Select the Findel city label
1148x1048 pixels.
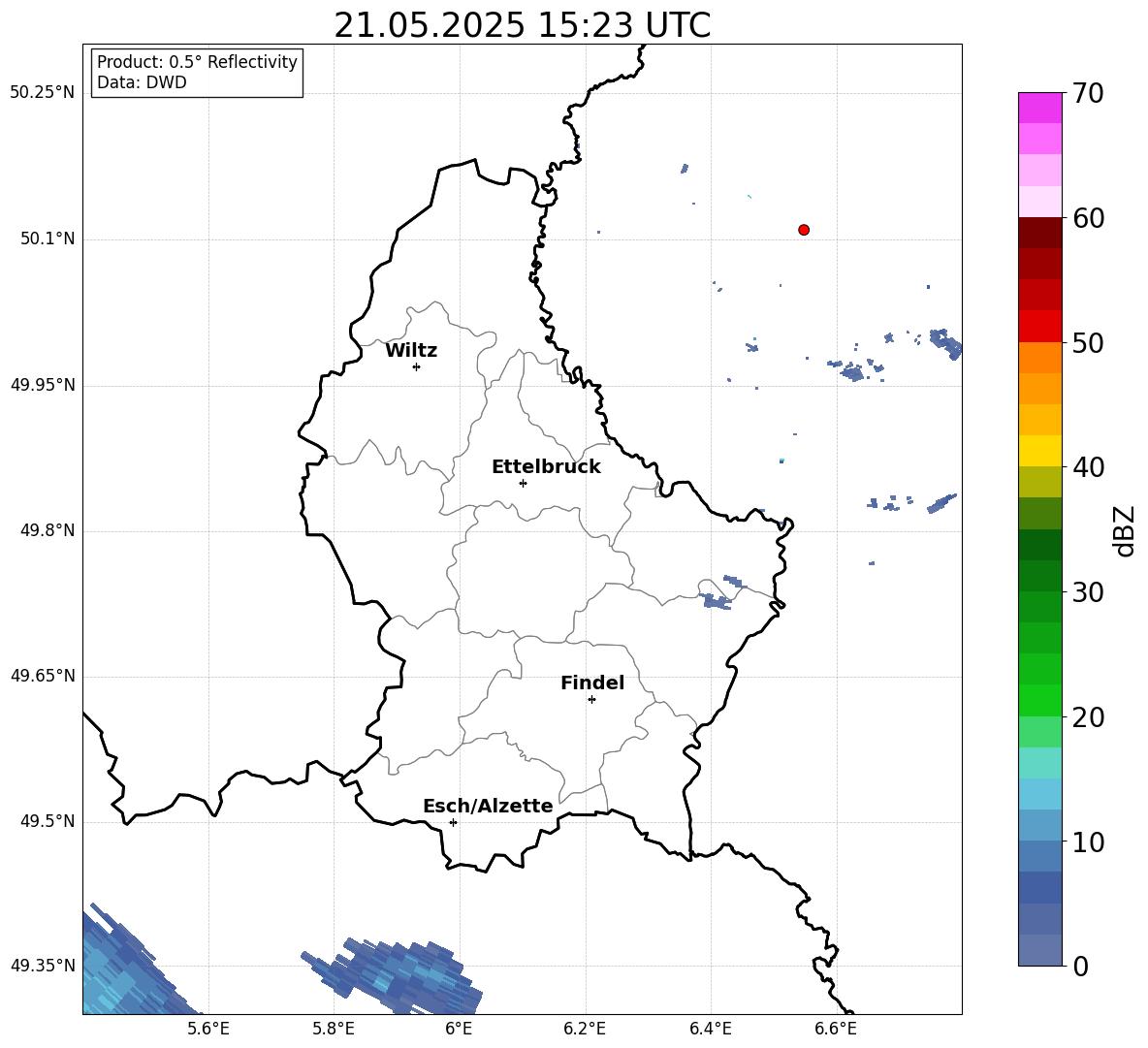tap(592, 683)
